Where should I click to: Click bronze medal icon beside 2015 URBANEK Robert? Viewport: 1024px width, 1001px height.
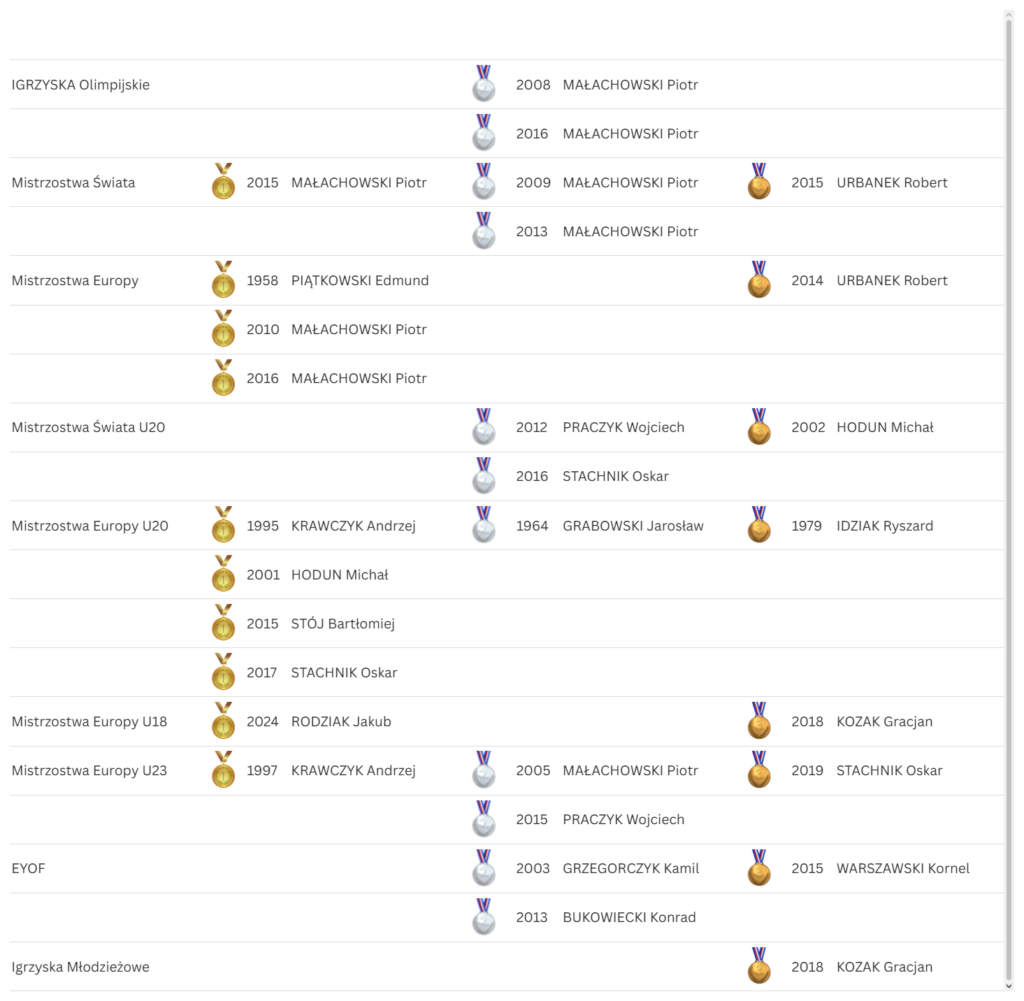click(x=760, y=182)
